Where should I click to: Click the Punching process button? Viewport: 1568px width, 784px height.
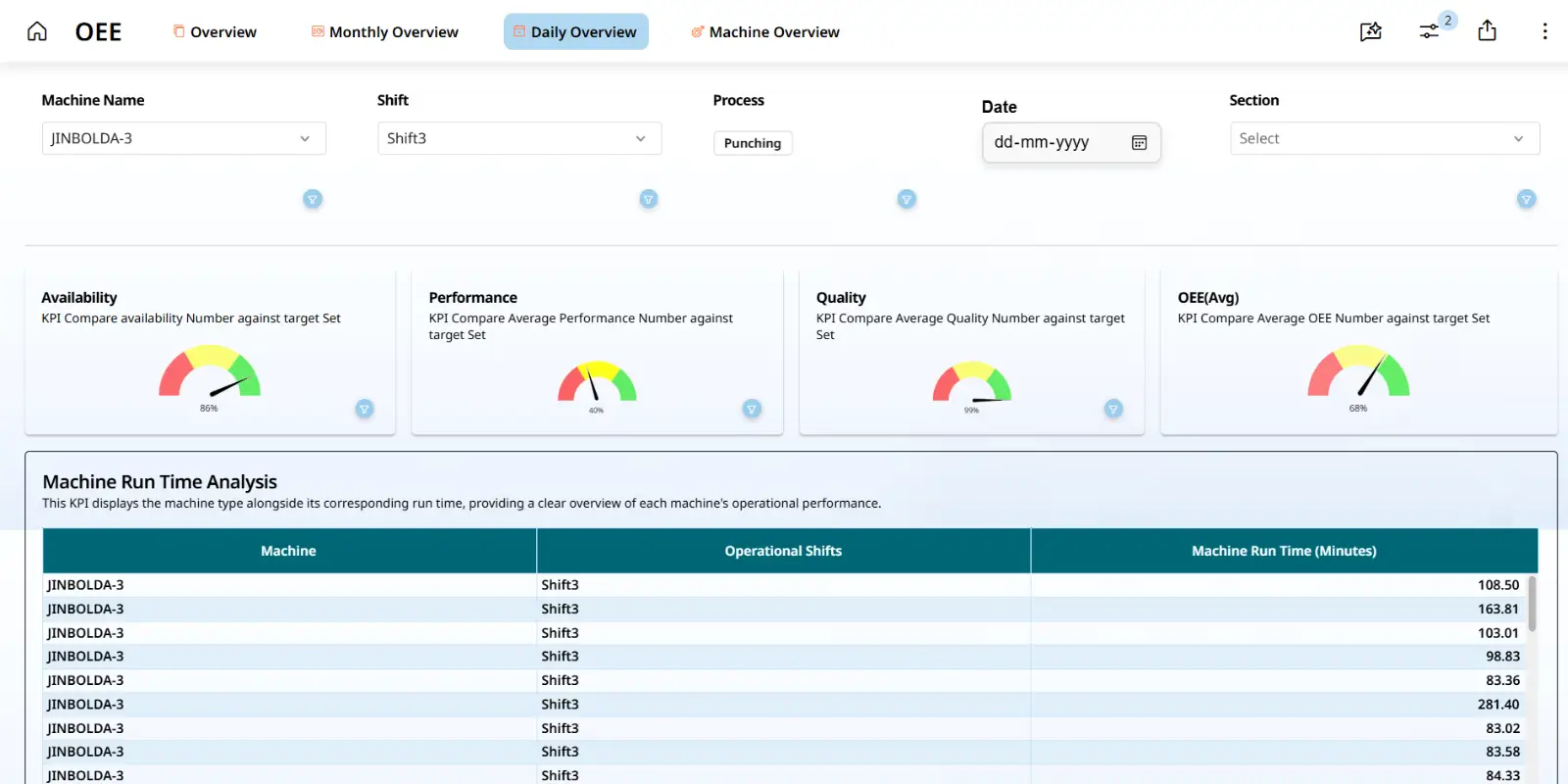click(x=752, y=143)
